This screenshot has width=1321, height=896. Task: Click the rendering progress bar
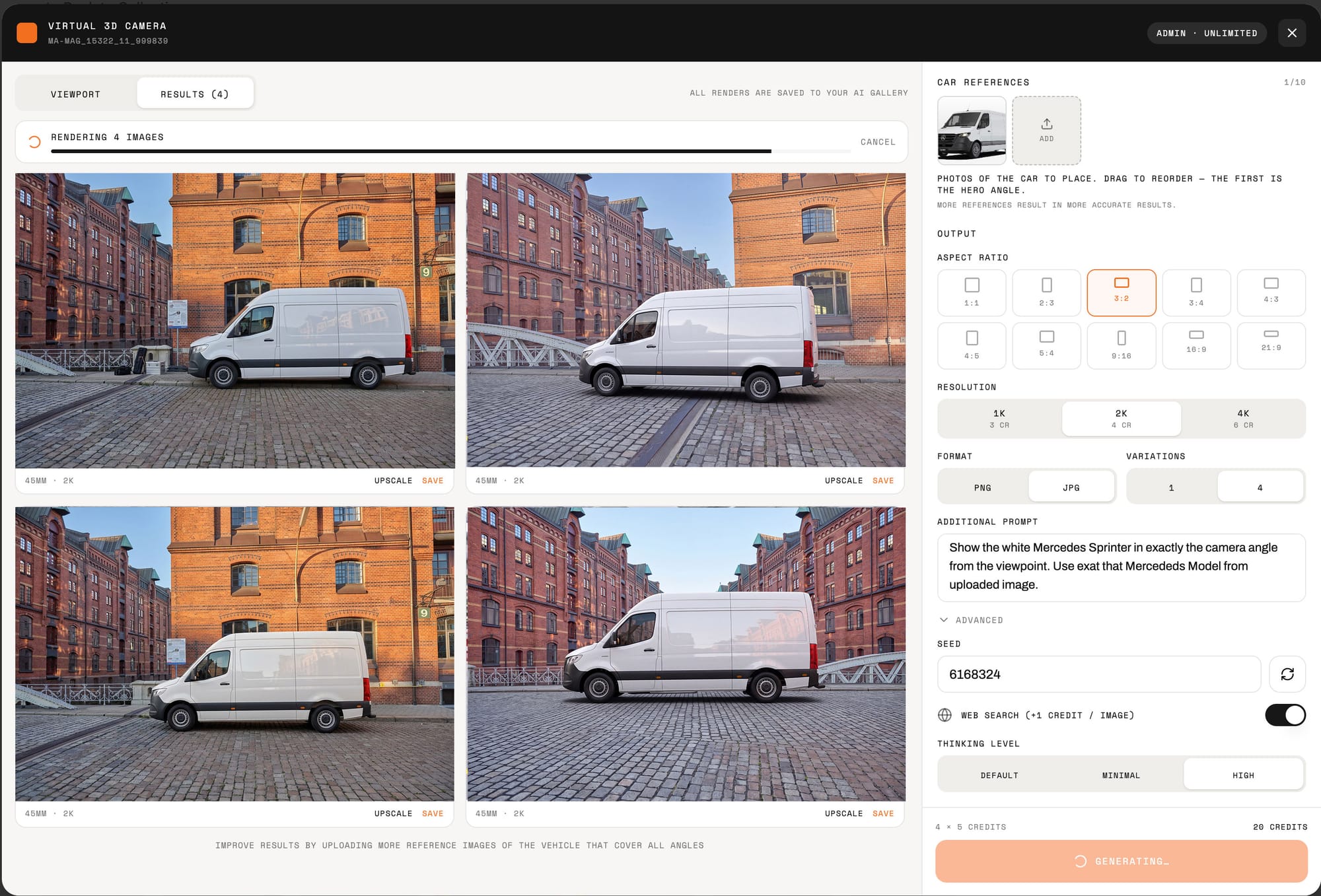coord(450,152)
